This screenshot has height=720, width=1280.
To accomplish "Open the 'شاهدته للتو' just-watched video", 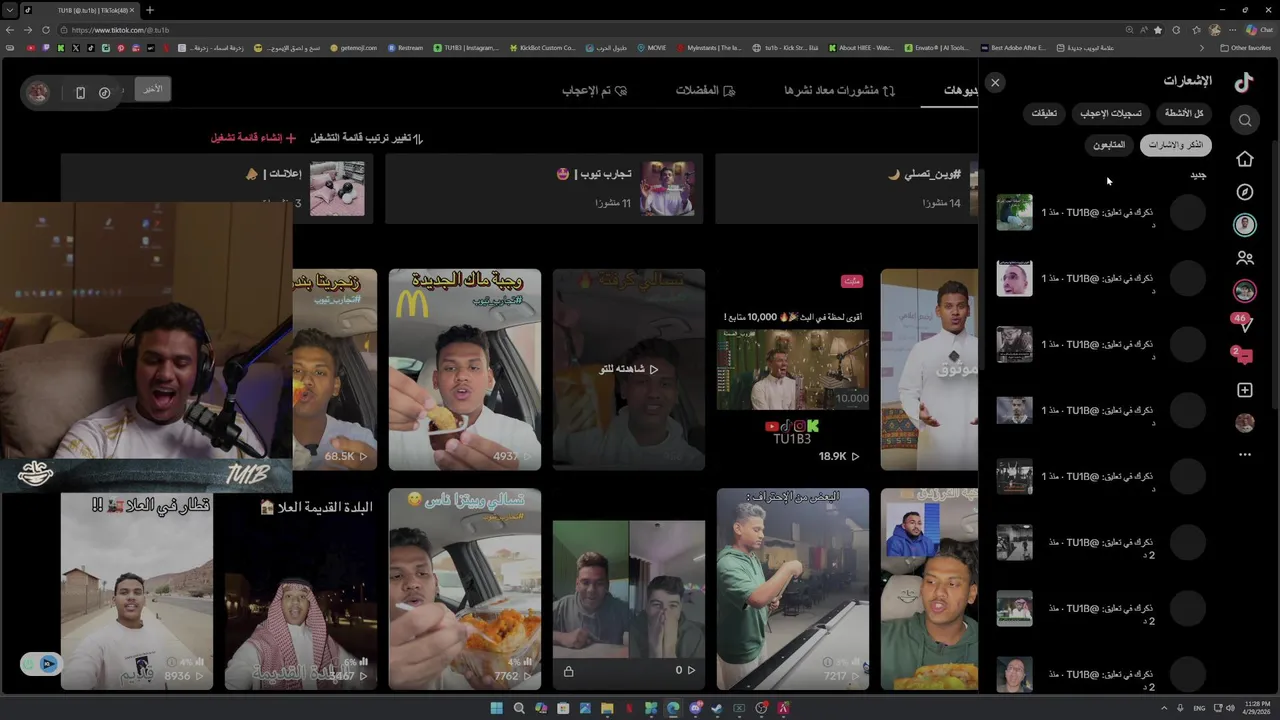I will tap(629, 369).
